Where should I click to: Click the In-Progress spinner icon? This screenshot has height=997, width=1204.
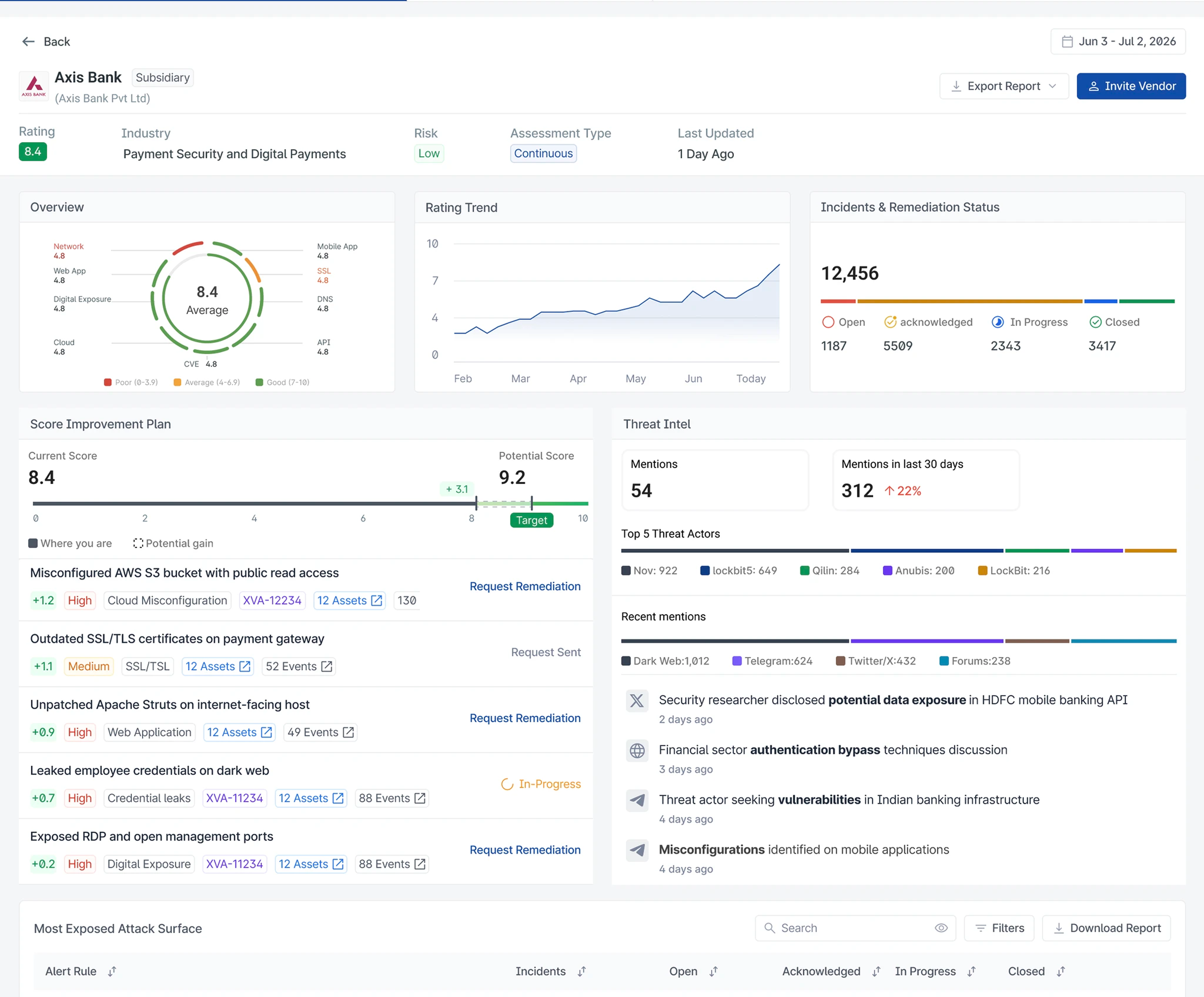pos(507,784)
